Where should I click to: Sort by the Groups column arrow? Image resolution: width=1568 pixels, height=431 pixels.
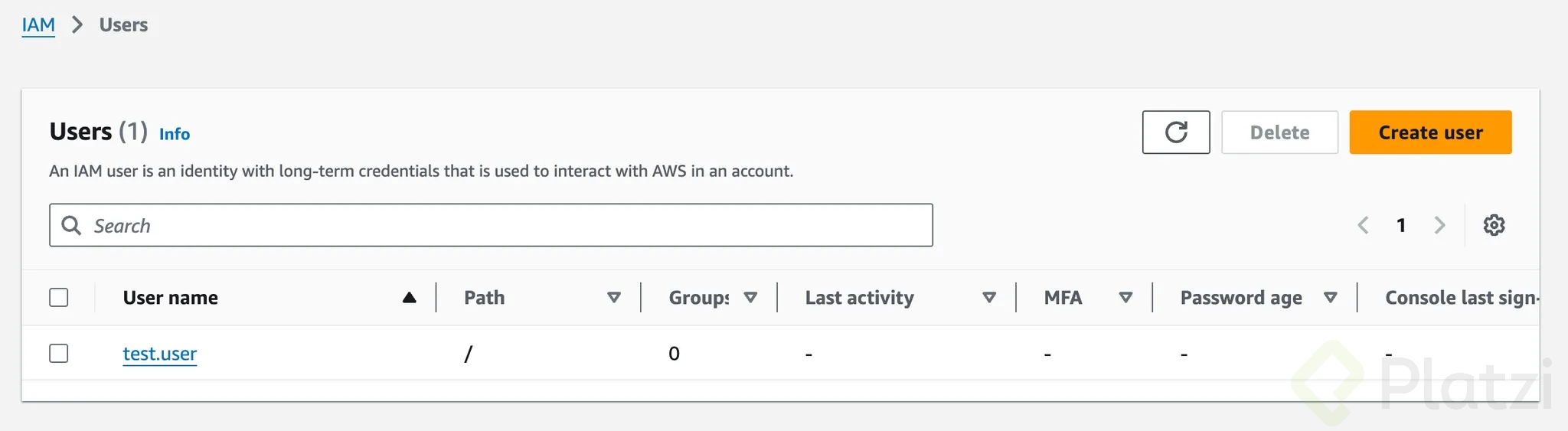coord(750,298)
